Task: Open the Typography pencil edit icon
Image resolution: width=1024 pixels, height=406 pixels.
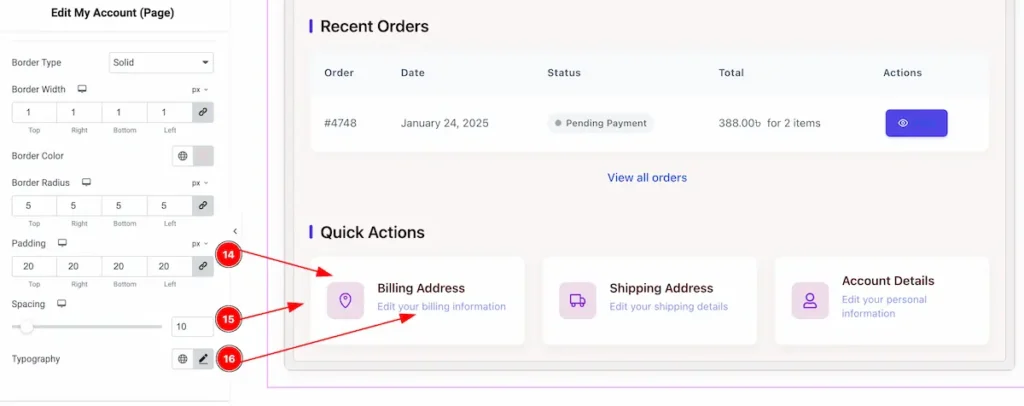Action: [x=203, y=359]
